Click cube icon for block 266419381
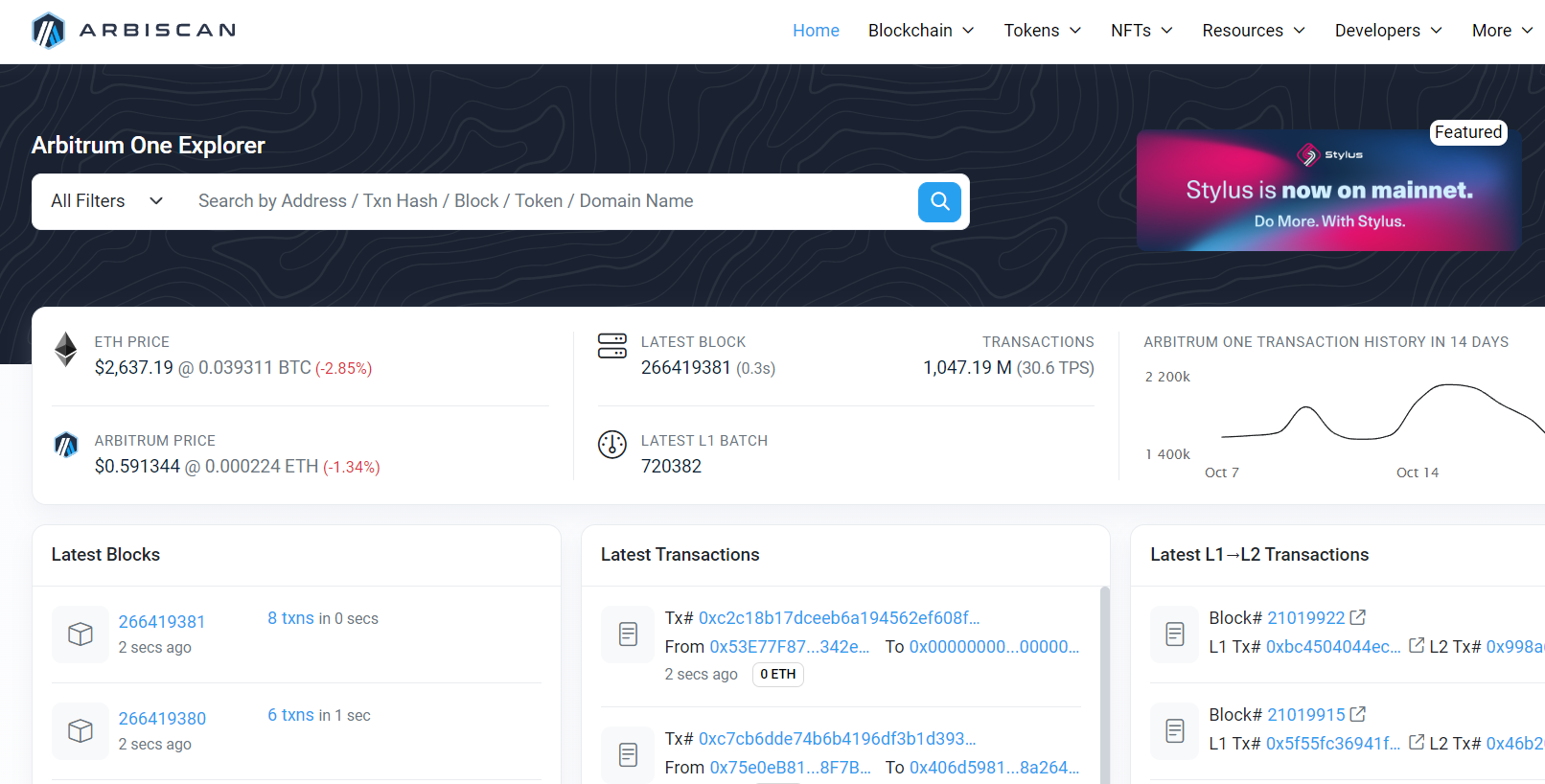Viewport: 1545px width, 784px height. [81, 634]
